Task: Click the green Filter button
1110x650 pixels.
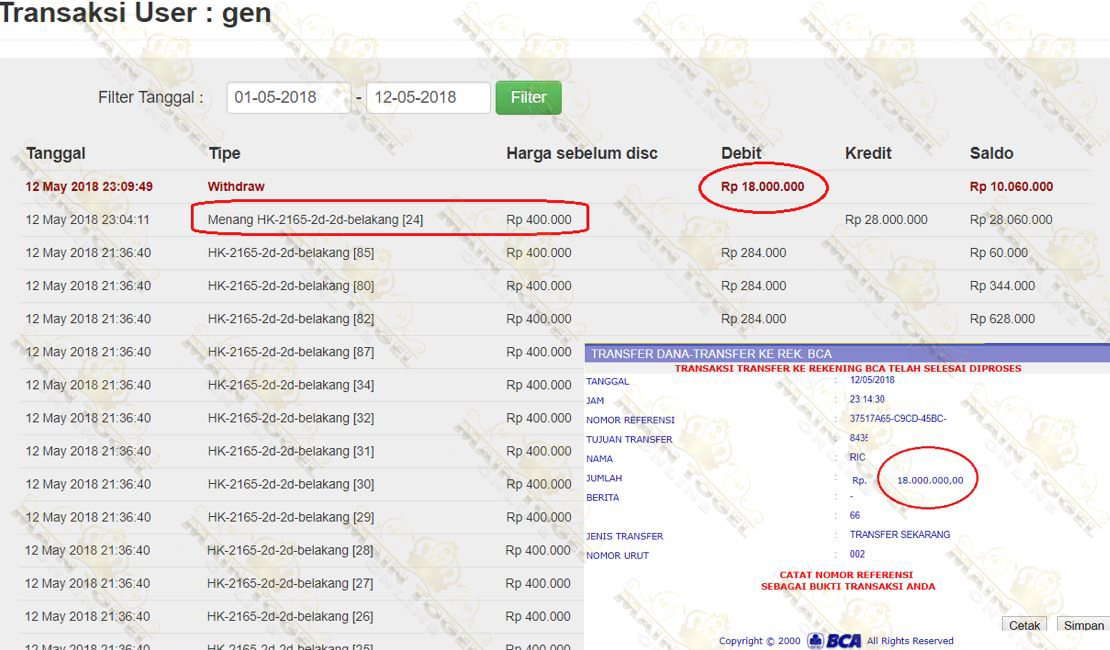Action: click(528, 98)
